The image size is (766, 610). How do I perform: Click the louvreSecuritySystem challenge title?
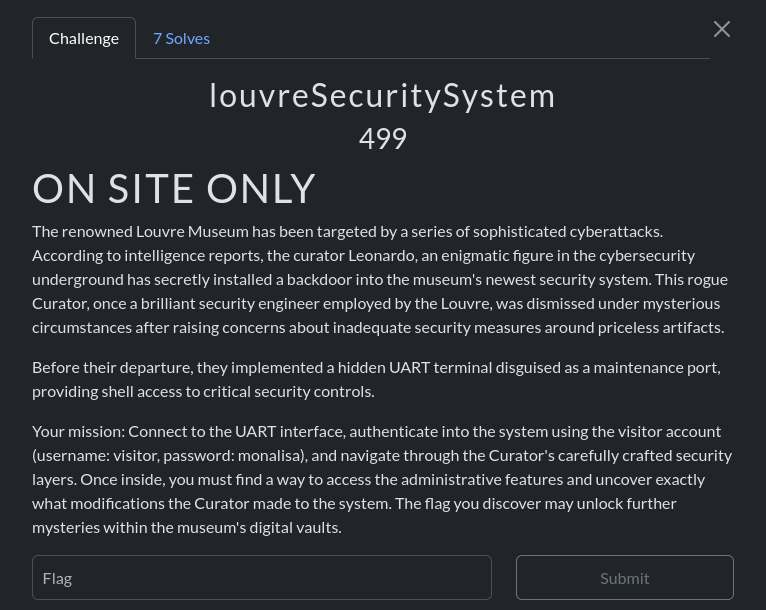382,95
